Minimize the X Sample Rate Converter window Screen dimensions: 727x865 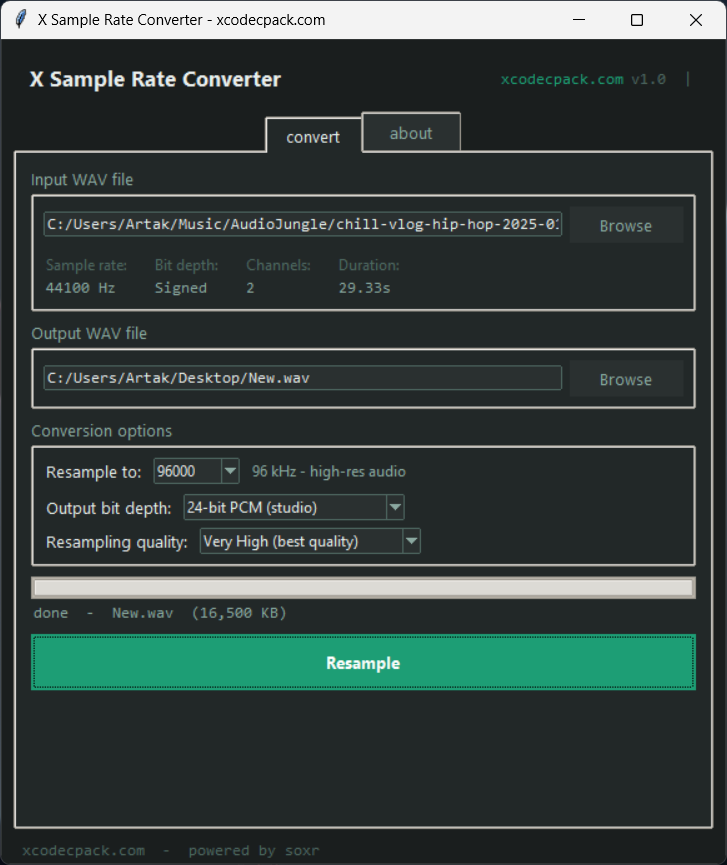point(578,20)
